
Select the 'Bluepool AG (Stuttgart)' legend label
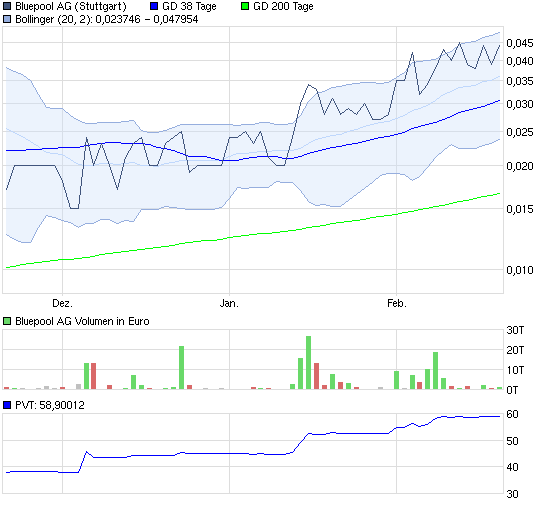coord(71,7)
